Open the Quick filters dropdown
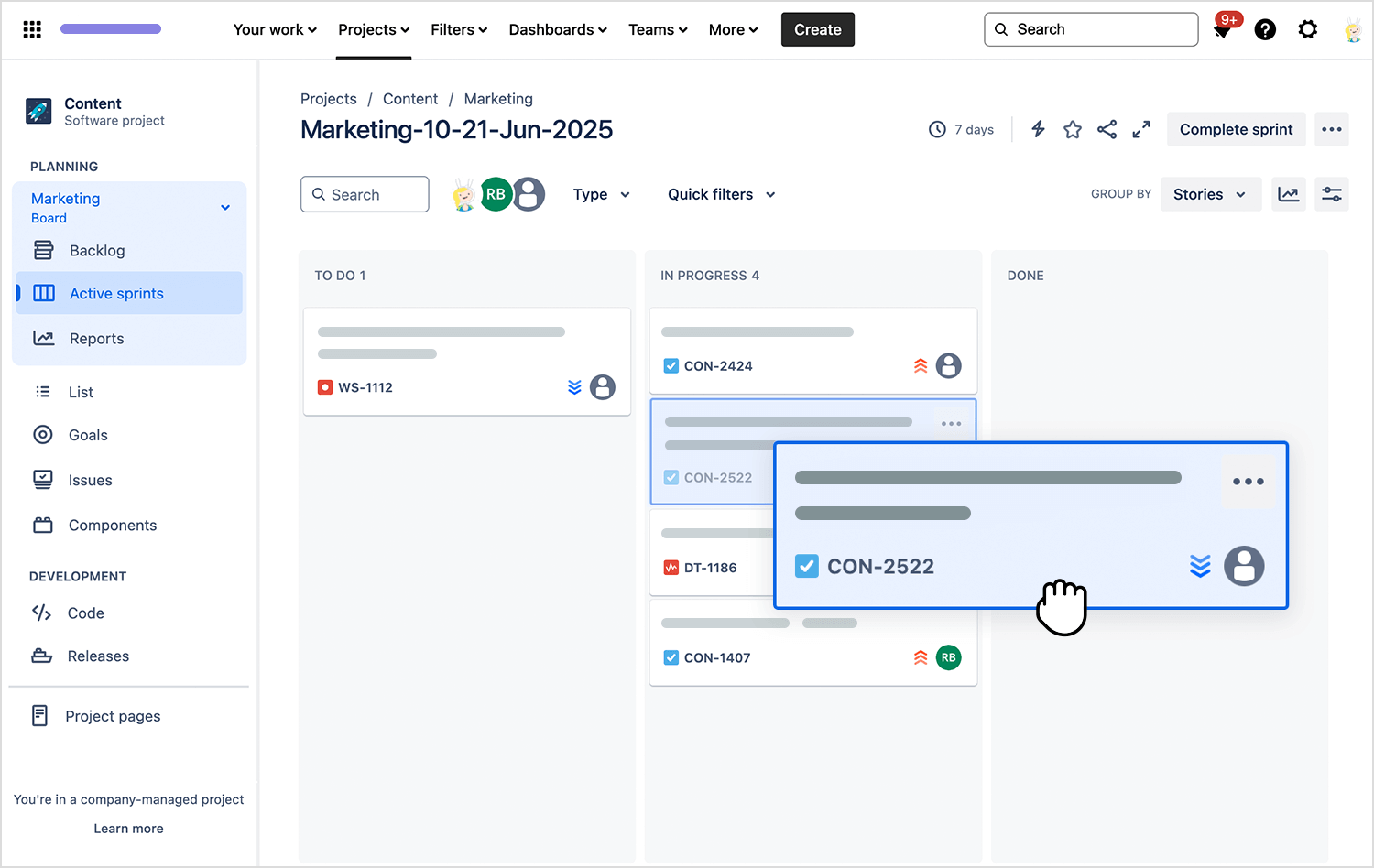1374x868 pixels. pyautogui.click(x=722, y=194)
